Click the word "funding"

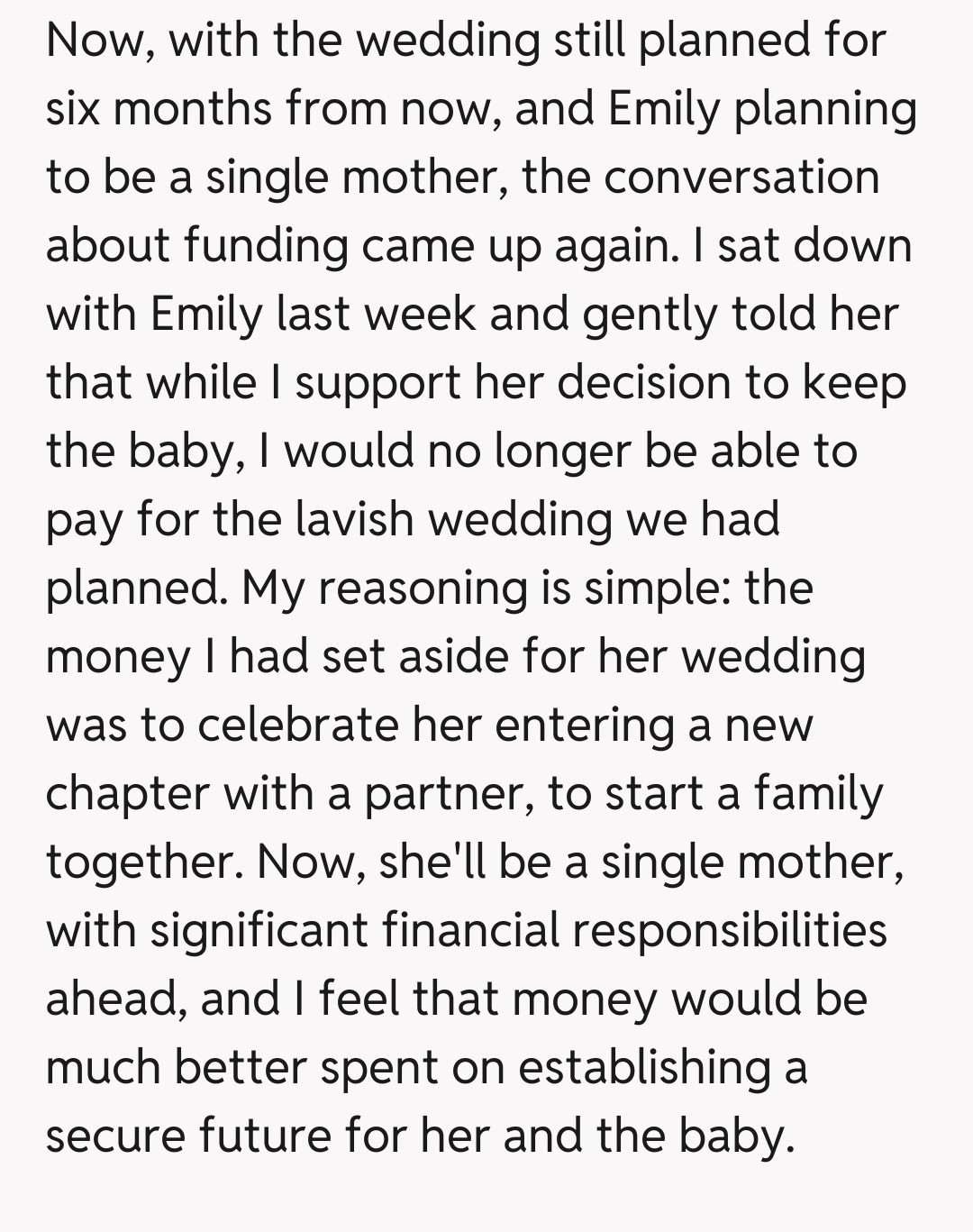point(266,246)
